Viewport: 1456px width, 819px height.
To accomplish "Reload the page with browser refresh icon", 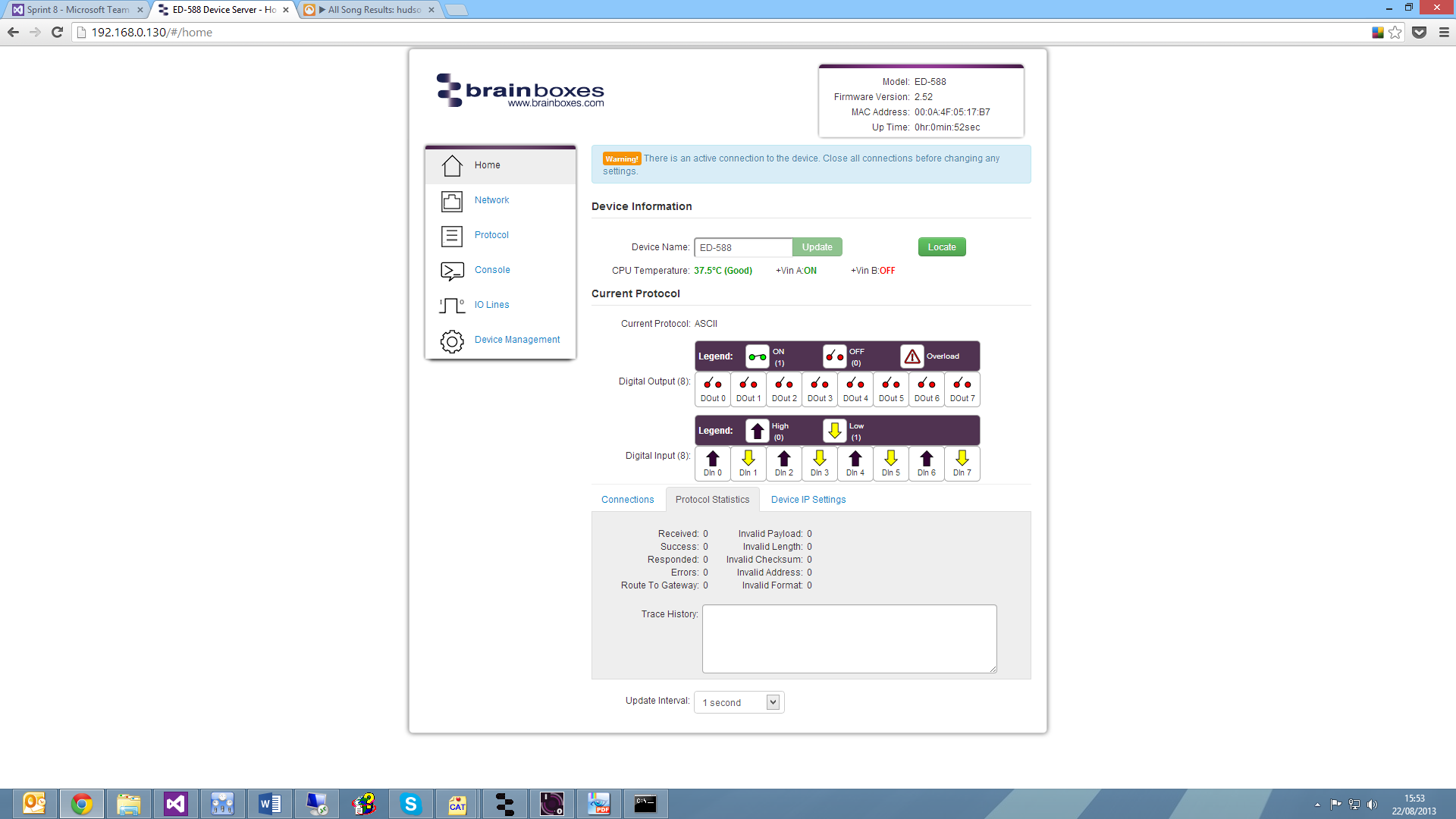I will (x=57, y=32).
